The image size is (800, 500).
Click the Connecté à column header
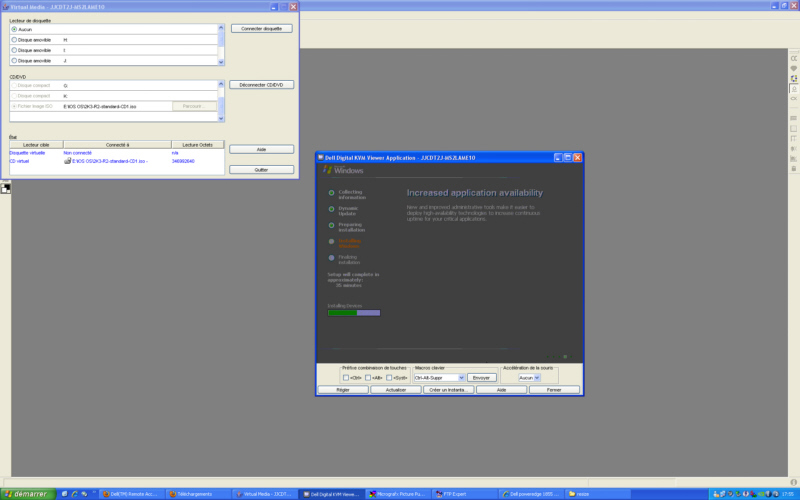117,145
